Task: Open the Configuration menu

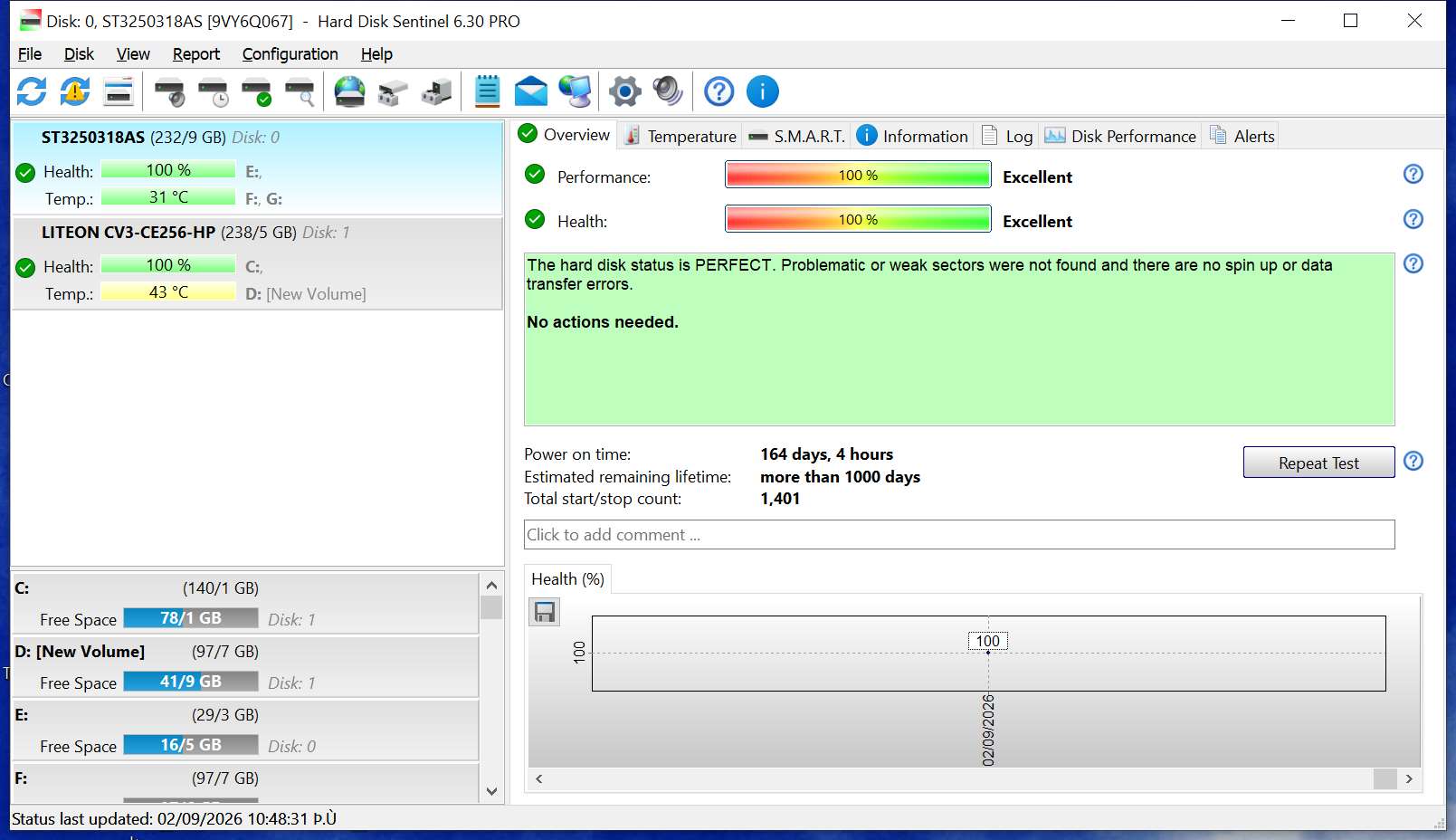Action: click(290, 54)
